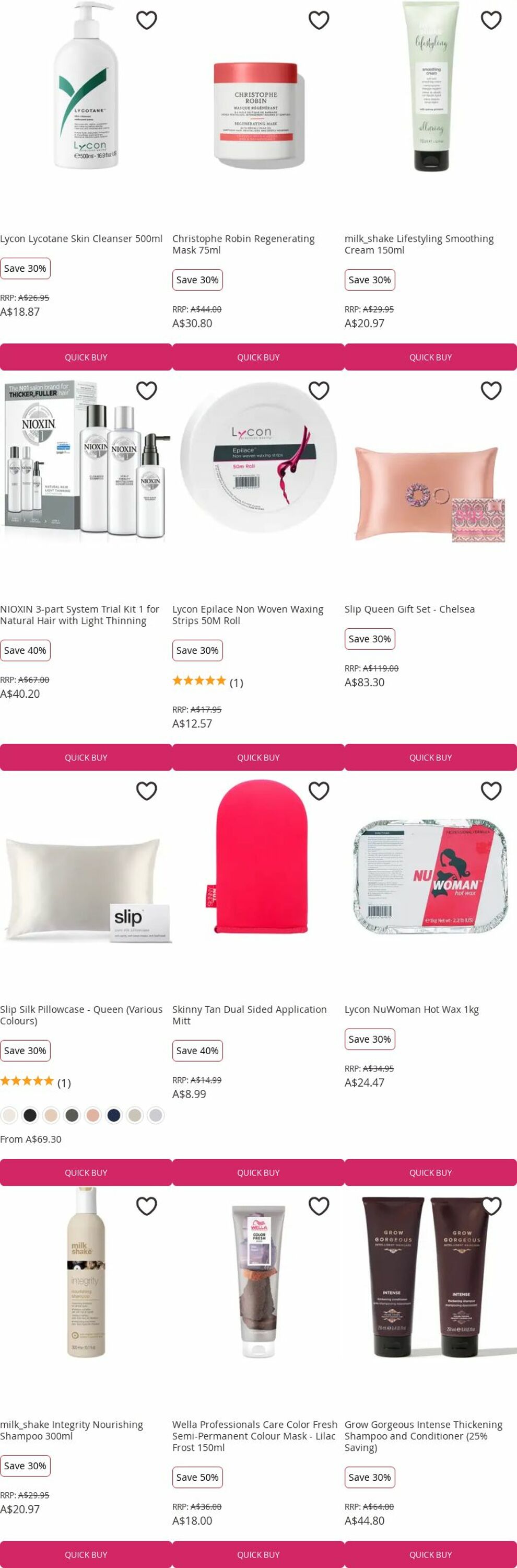The image size is (517, 1568).
Task: Open Lycon NuWoman Hot Wax 1kg title link
Action: (x=411, y=1009)
